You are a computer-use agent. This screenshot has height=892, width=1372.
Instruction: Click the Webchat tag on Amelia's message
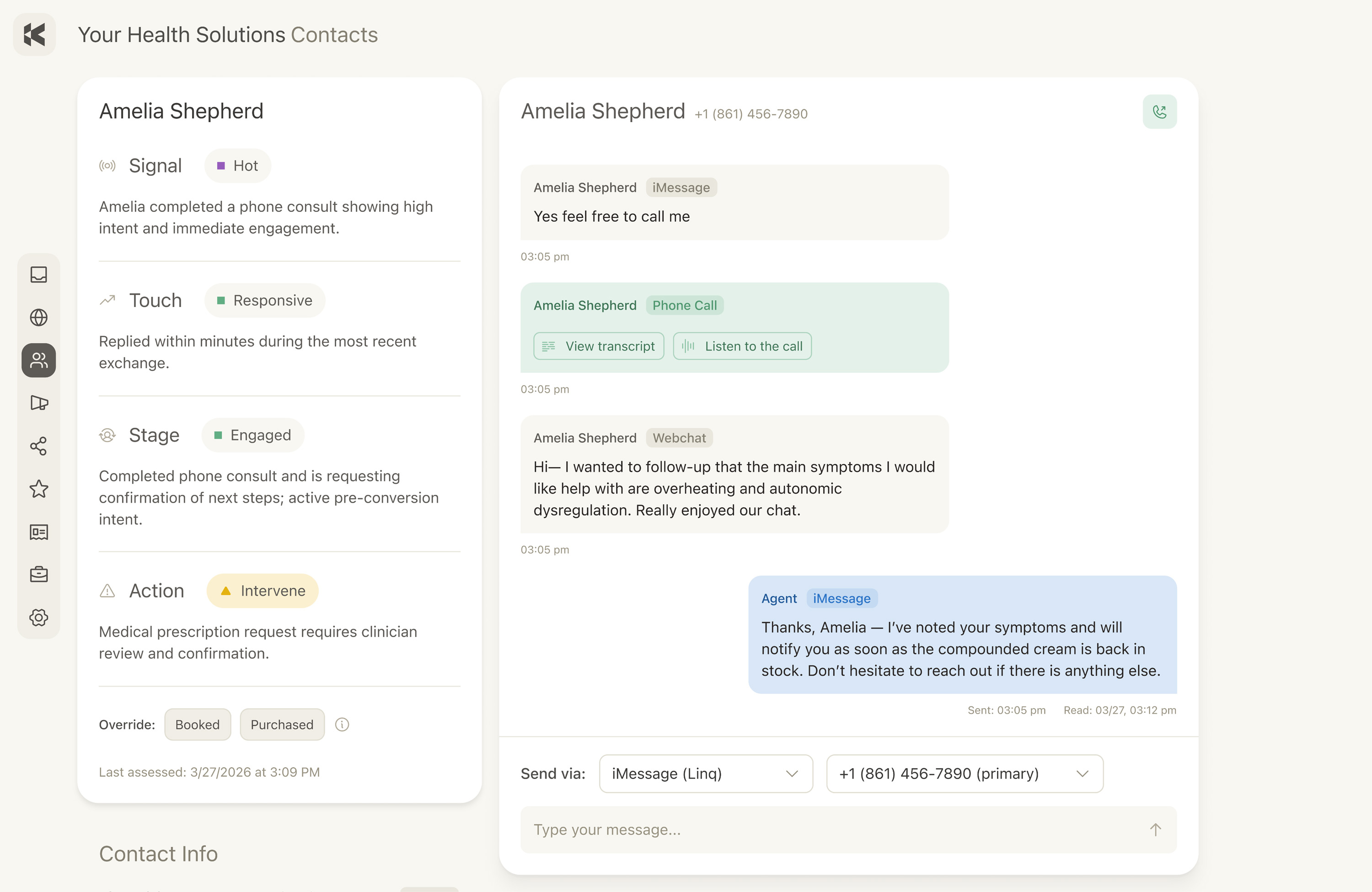(679, 438)
